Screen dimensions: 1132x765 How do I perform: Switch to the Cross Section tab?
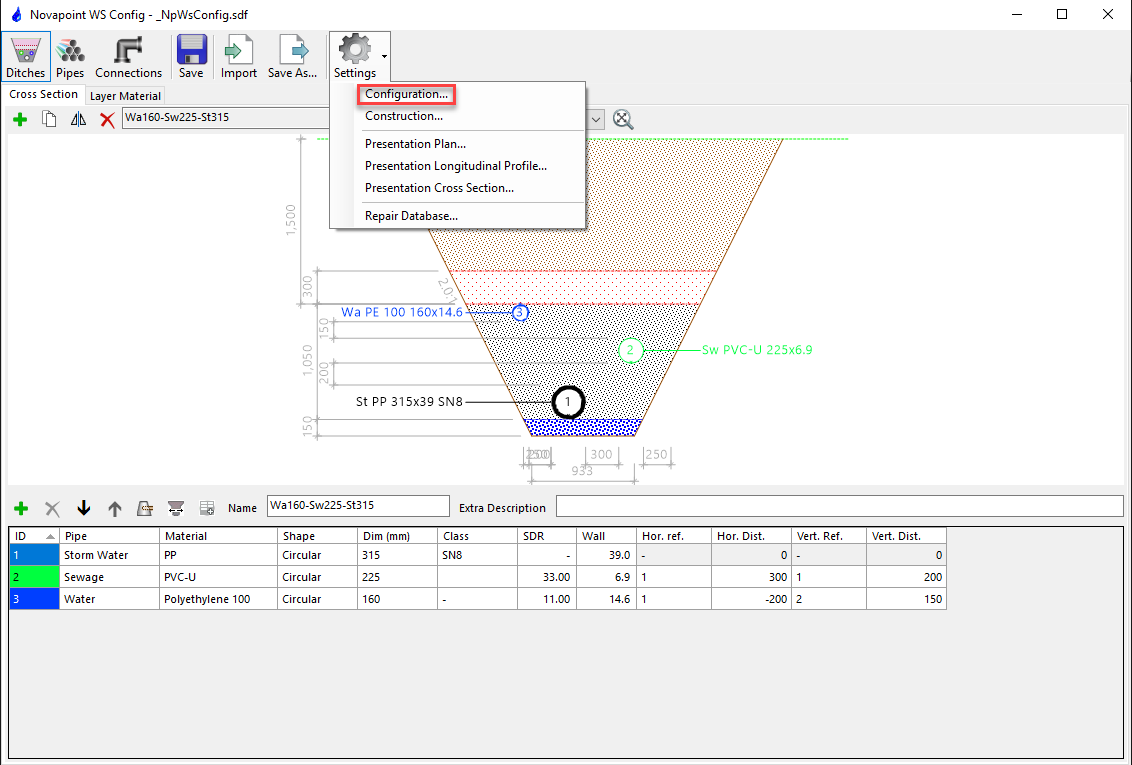coord(43,95)
